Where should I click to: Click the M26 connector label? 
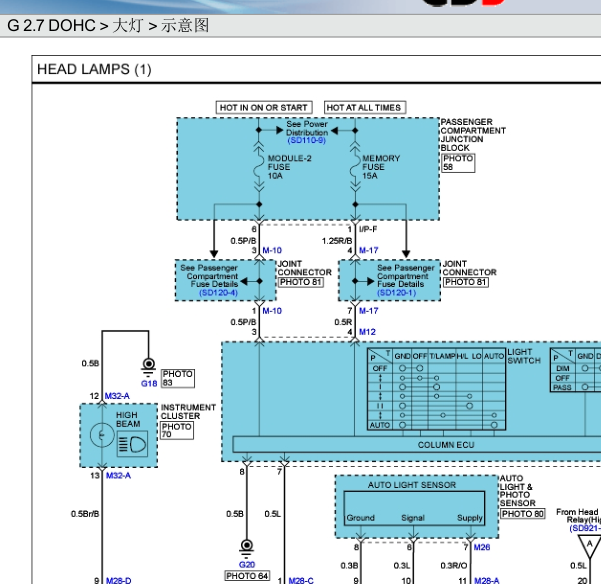[482, 547]
